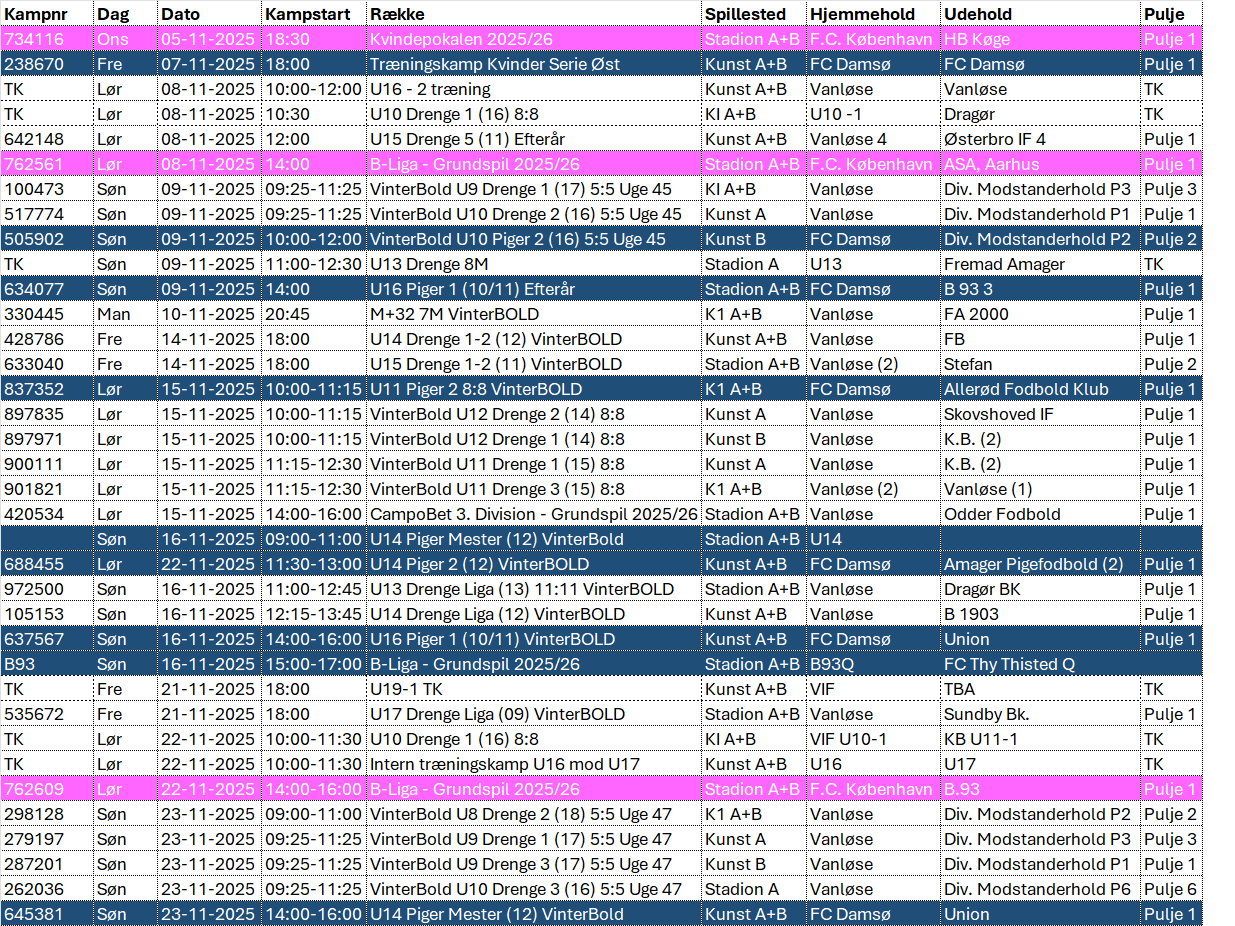This screenshot has width=1235, height=926.
Task: Select the Fremad Amager opponent cell
Action: click(1004, 264)
